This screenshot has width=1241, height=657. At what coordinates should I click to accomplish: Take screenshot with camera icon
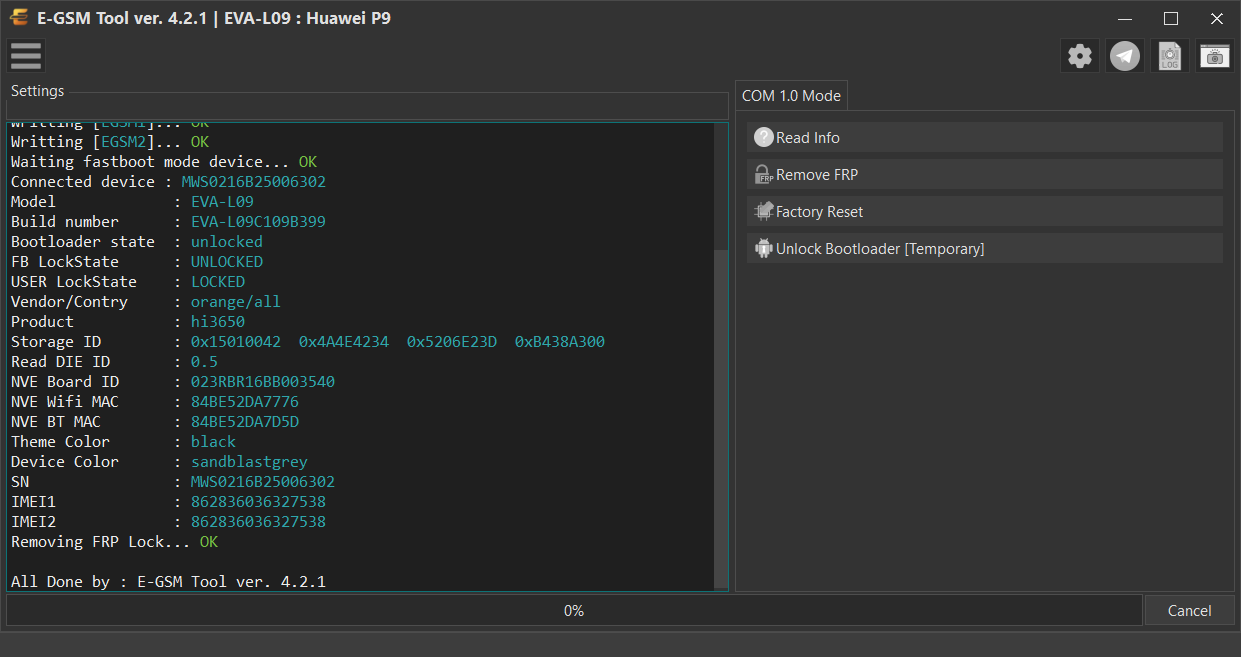pyautogui.click(x=1215, y=56)
